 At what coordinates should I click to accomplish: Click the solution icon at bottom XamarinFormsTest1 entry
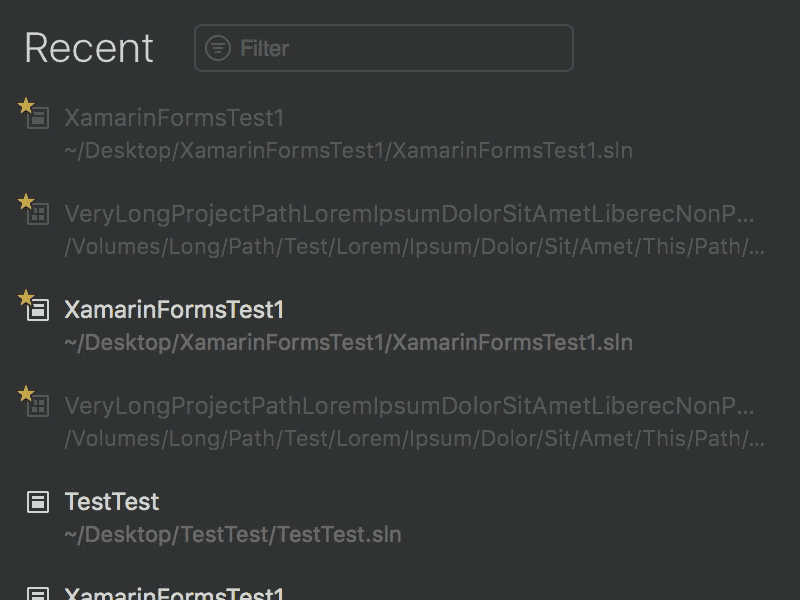36,592
